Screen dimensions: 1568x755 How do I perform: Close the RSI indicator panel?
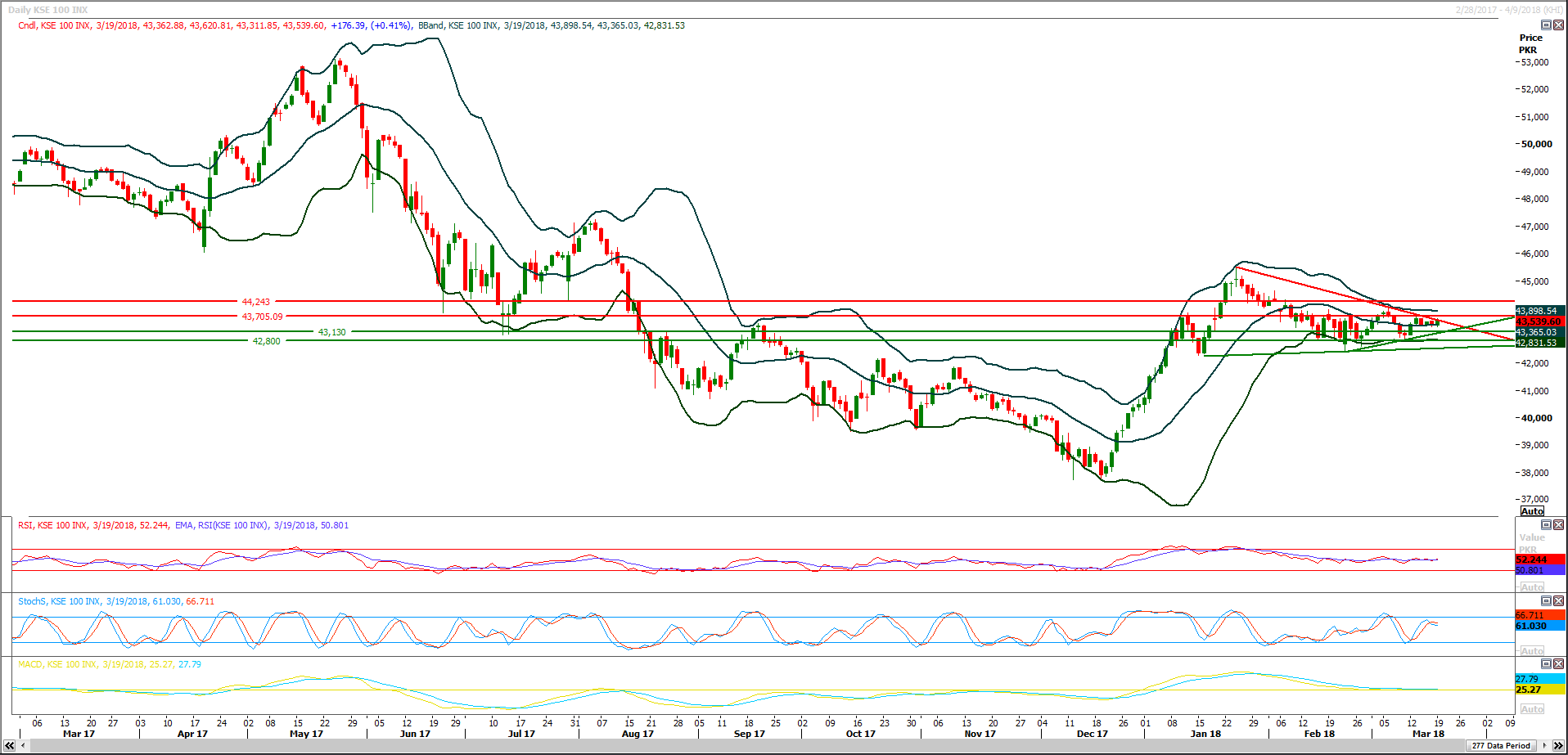coord(1558,525)
